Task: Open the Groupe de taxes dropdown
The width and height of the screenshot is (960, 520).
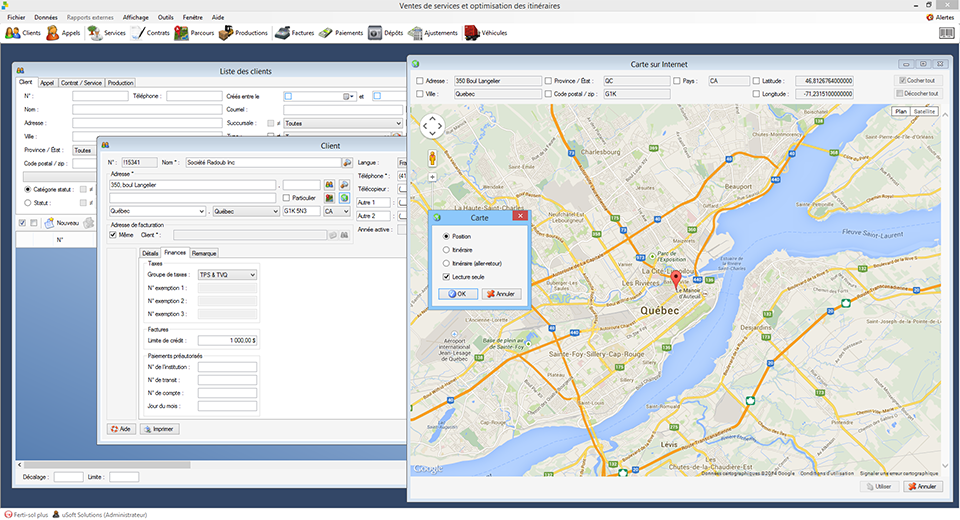Action: 227,275
